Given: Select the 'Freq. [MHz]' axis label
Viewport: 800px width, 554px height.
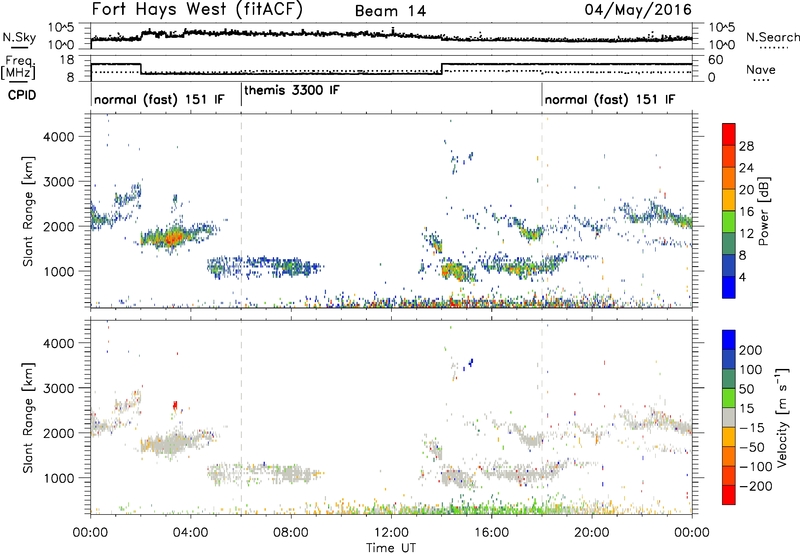Looking at the screenshot, I should point(18,67).
